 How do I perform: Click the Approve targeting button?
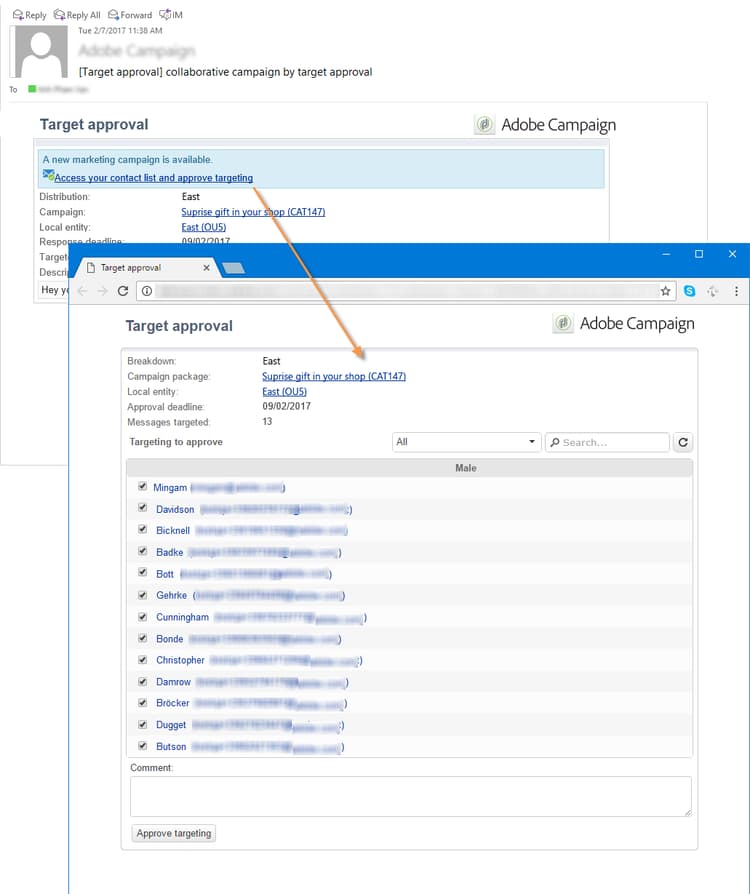(x=174, y=834)
